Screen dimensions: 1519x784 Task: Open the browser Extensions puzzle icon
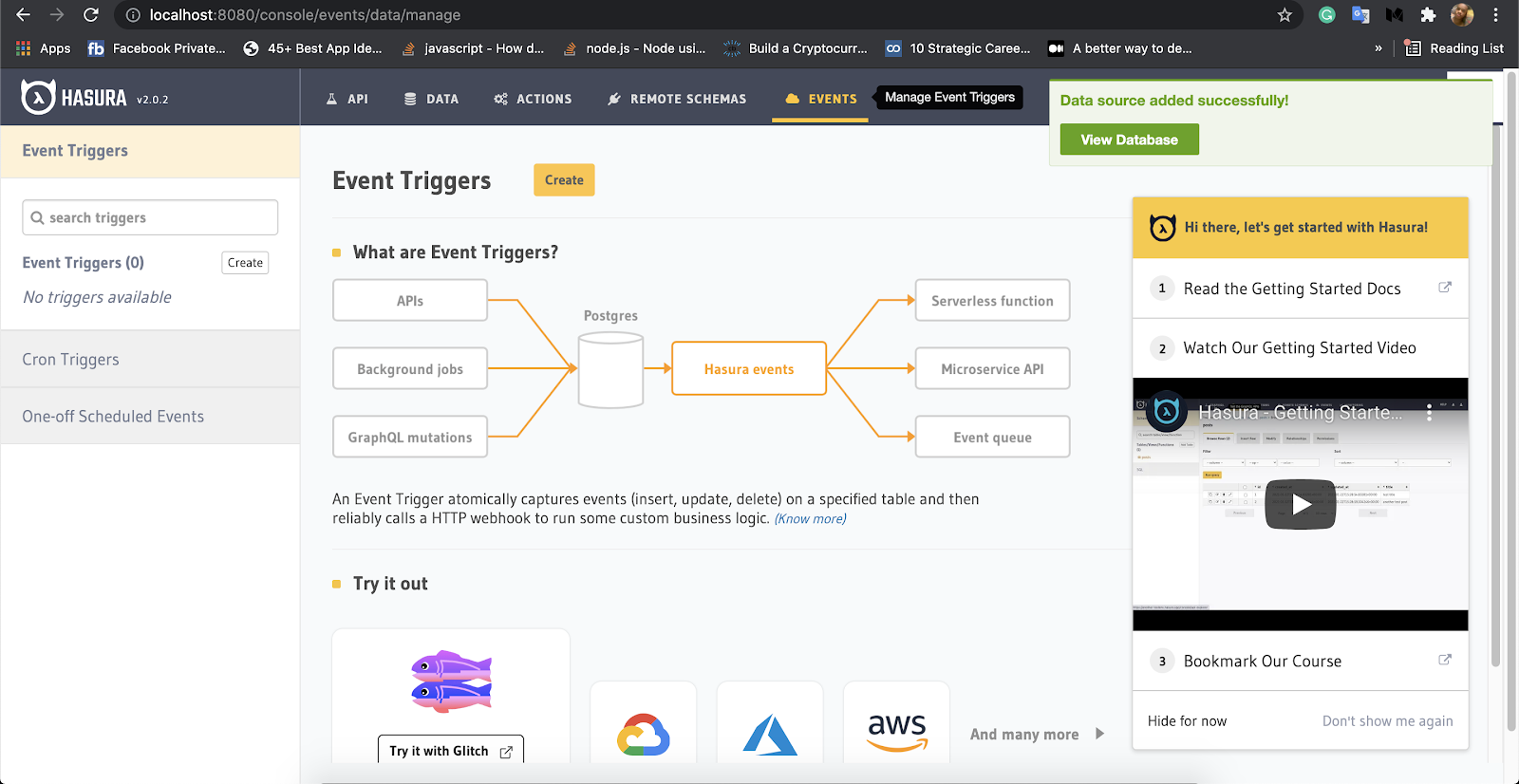[1428, 15]
